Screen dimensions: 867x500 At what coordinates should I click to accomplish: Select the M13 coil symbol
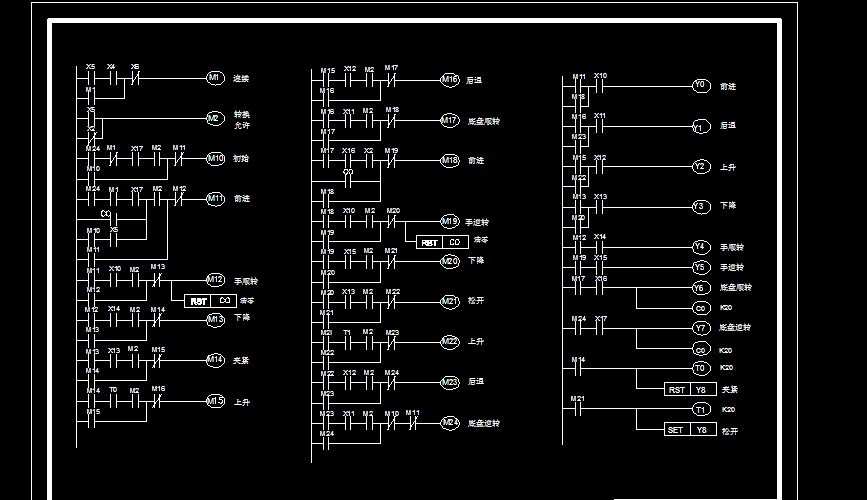(x=216, y=320)
